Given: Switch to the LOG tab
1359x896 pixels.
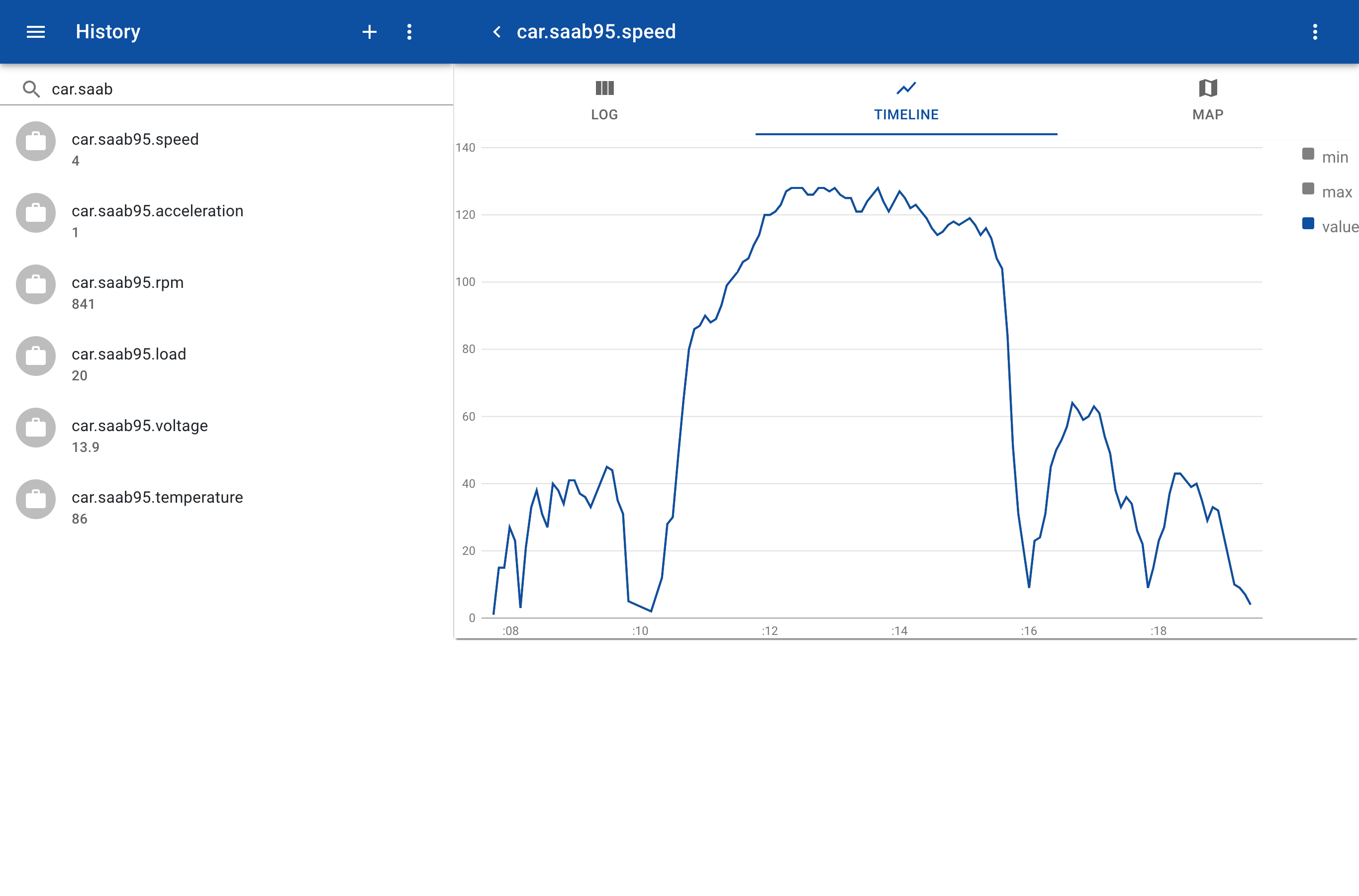Looking at the screenshot, I should point(604,100).
